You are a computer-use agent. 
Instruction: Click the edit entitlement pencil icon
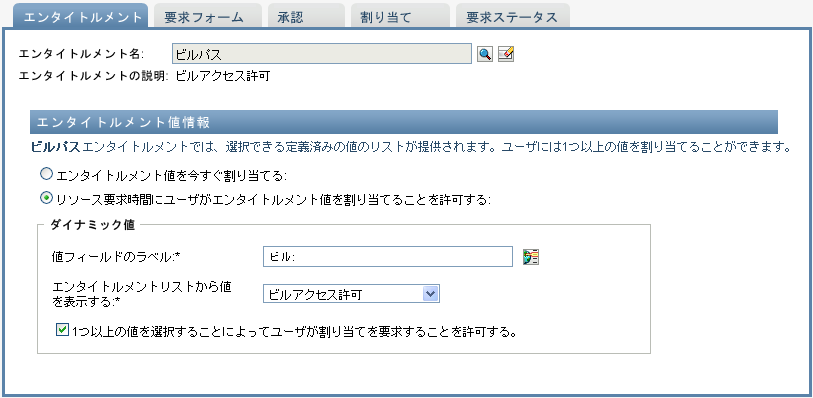506,54
